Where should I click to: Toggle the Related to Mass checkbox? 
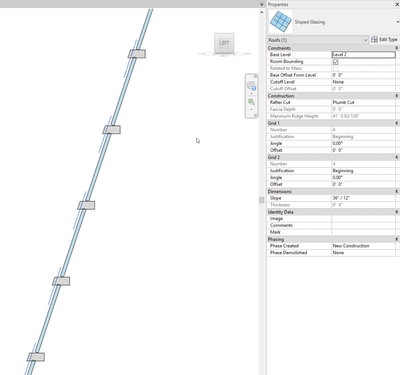point(335,68)
